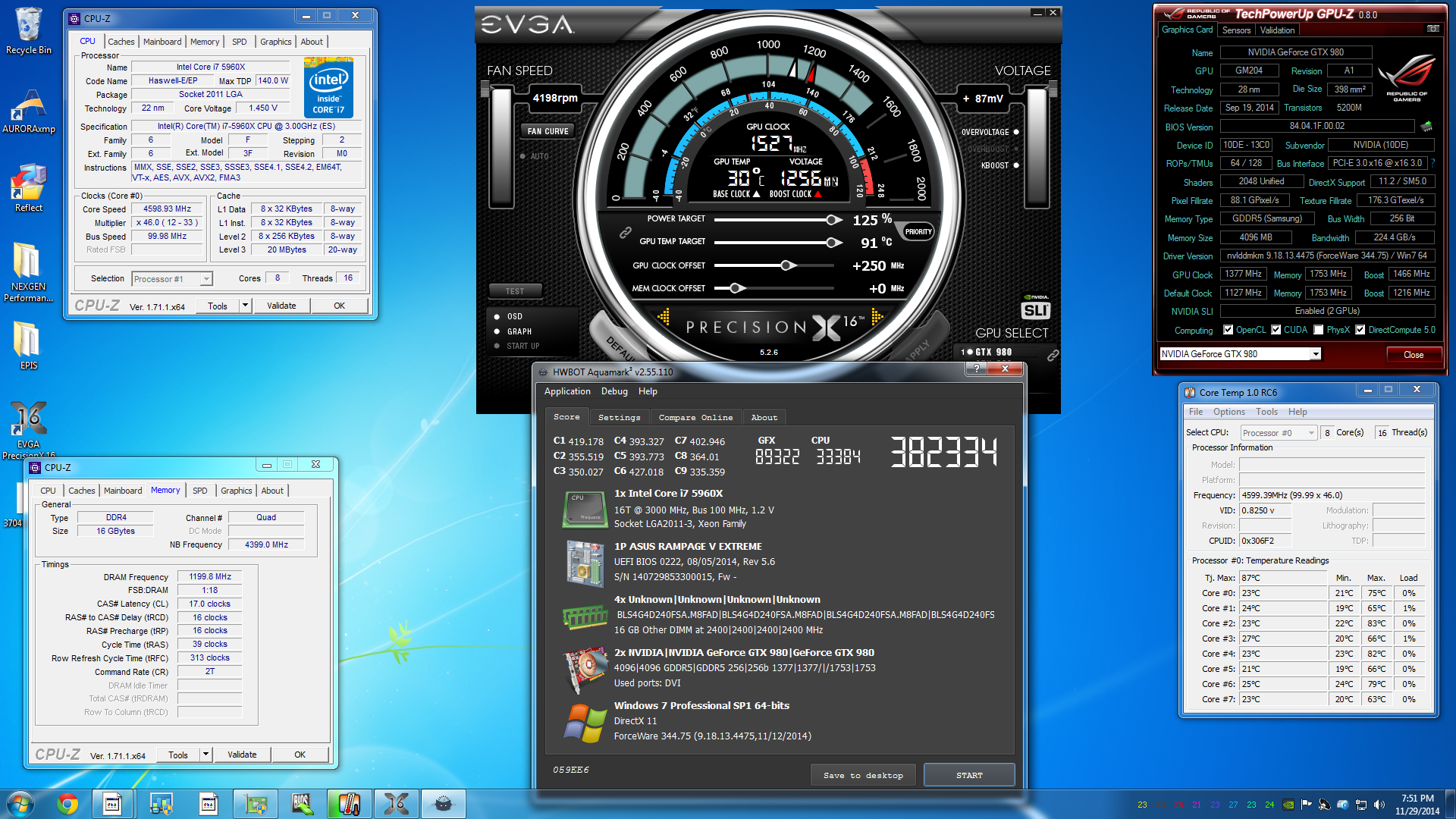
Task: Click right yellow arrow in PrecisionX
Action: (877, 317)
